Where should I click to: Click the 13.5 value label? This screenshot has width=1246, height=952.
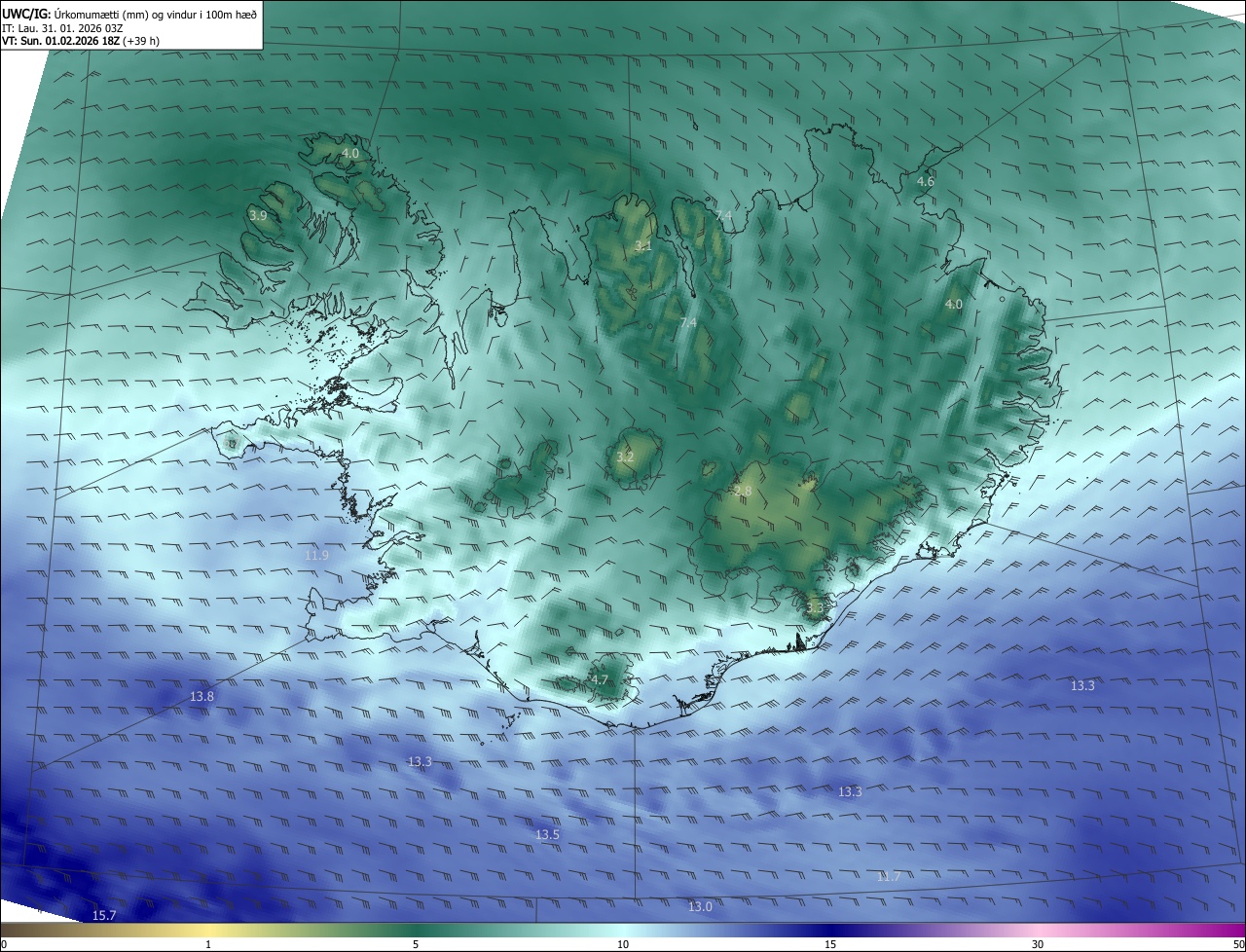(x=548, y=835)
